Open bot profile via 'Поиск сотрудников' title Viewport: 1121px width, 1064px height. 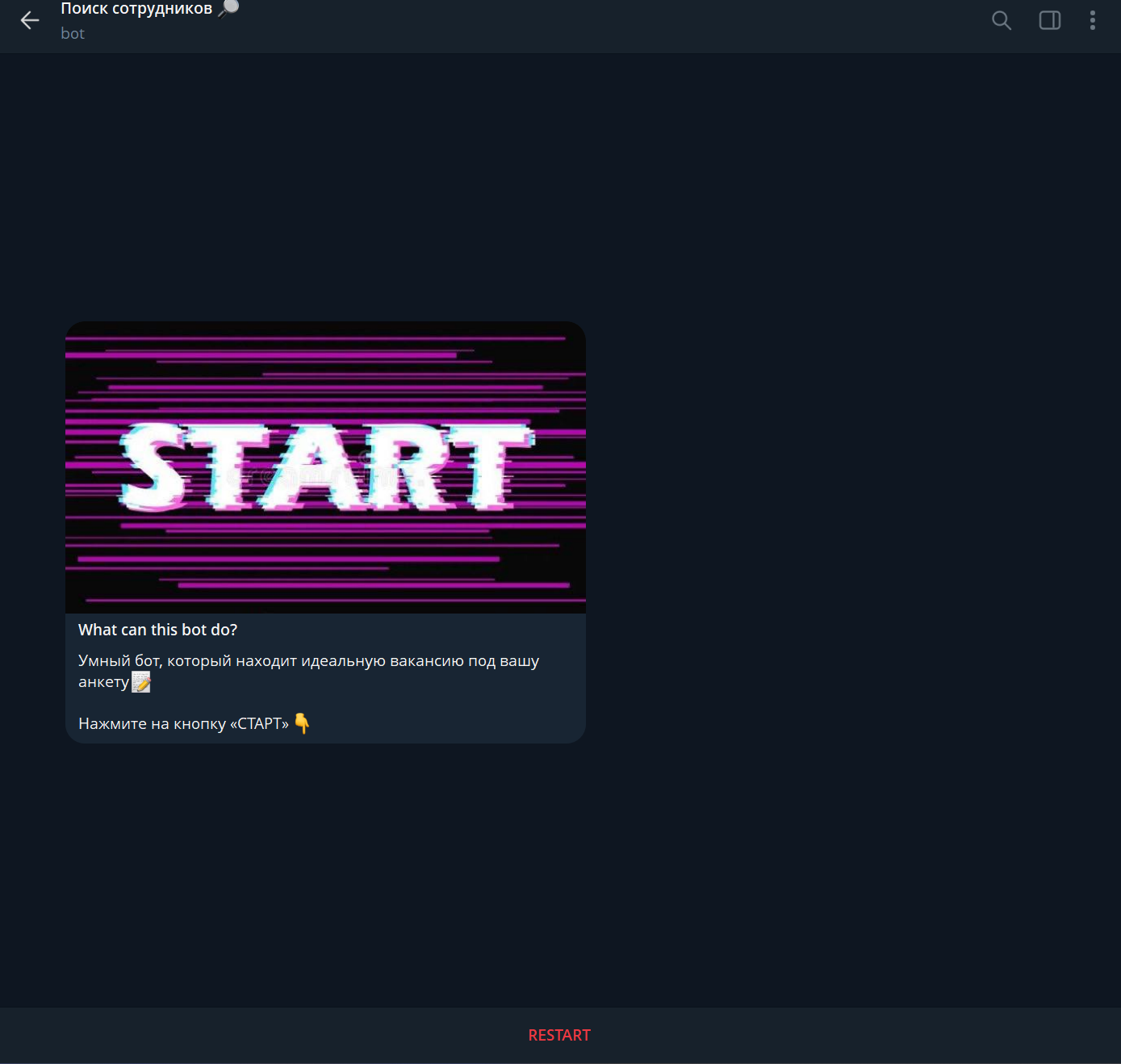[136, 9]
